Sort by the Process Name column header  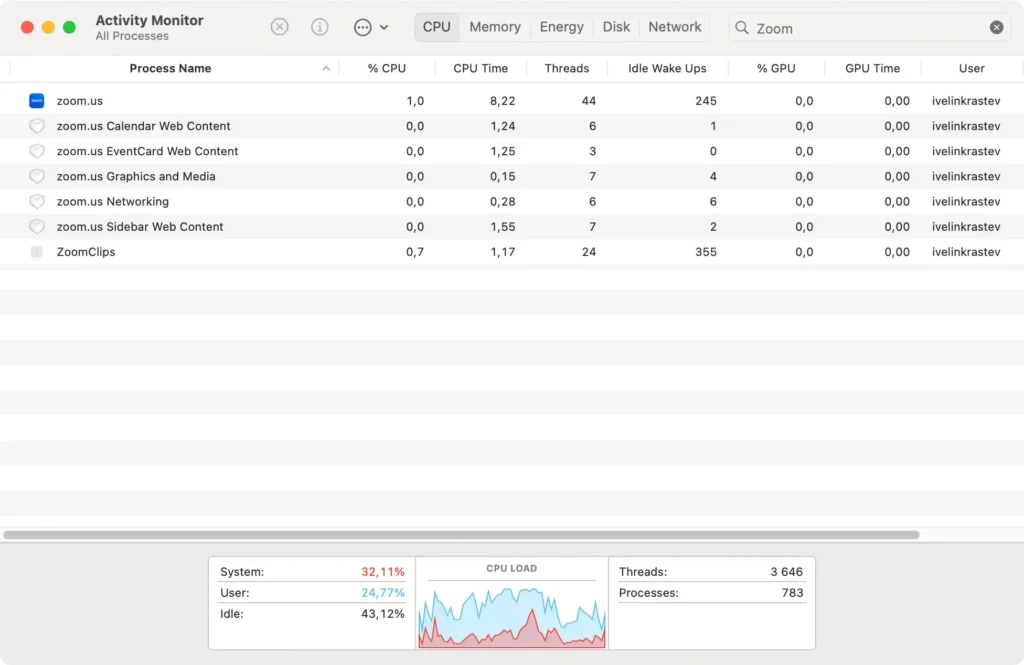[x=170, y=69]
